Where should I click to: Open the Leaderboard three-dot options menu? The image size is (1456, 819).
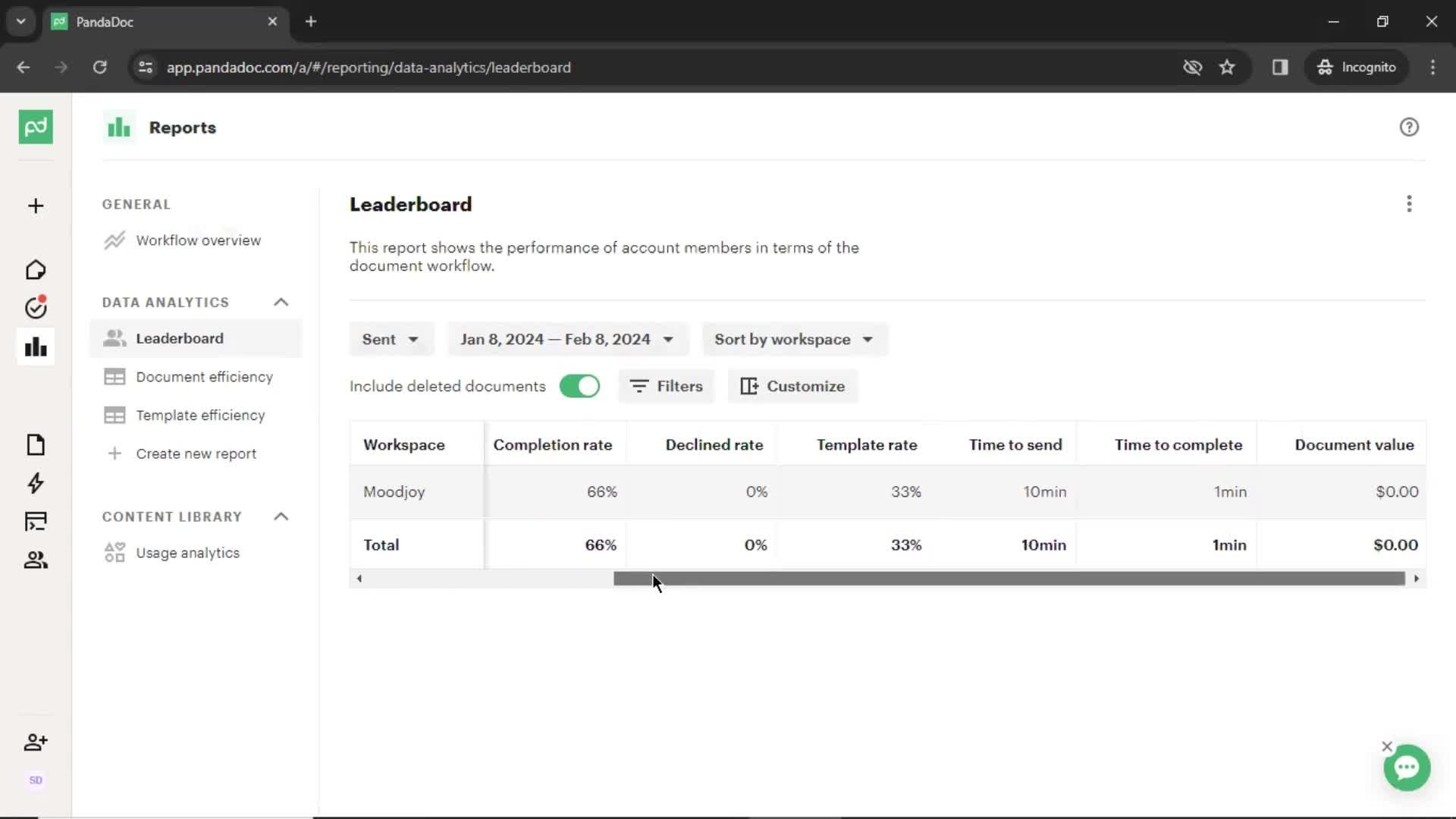[x=1409, y=204]
